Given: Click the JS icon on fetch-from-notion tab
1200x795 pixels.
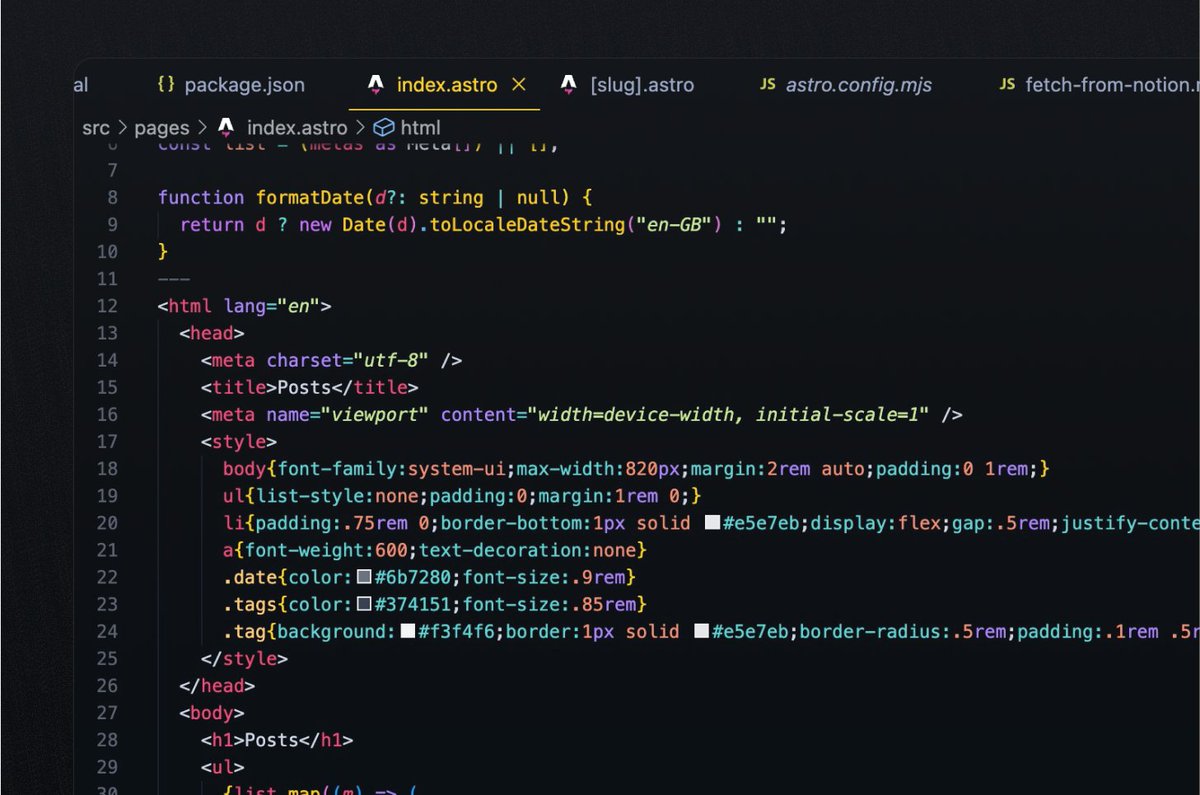Looking at the screenshot, I should (x=1006, y=85).
